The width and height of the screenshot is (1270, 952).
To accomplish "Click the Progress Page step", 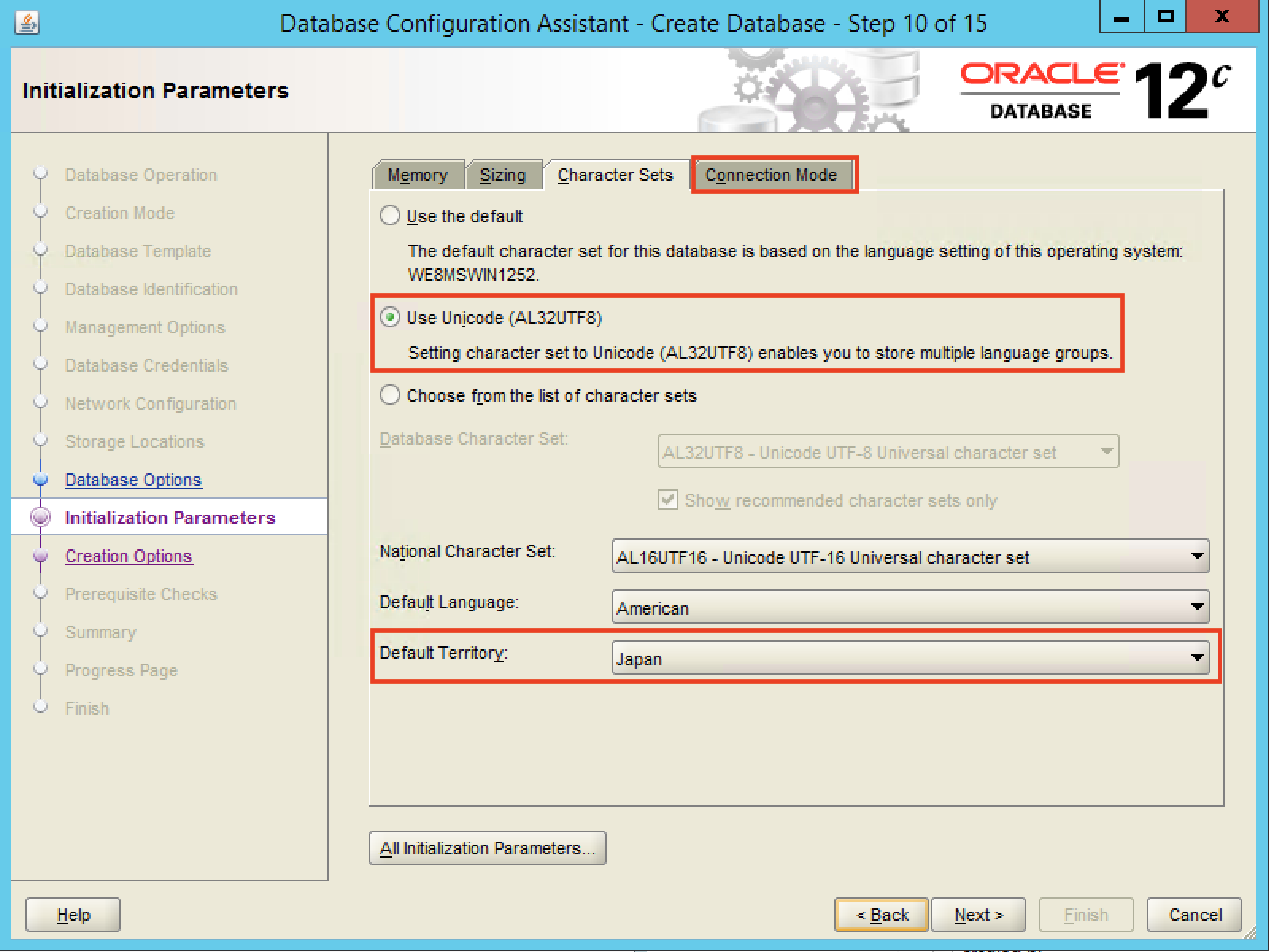I will 122,670.
